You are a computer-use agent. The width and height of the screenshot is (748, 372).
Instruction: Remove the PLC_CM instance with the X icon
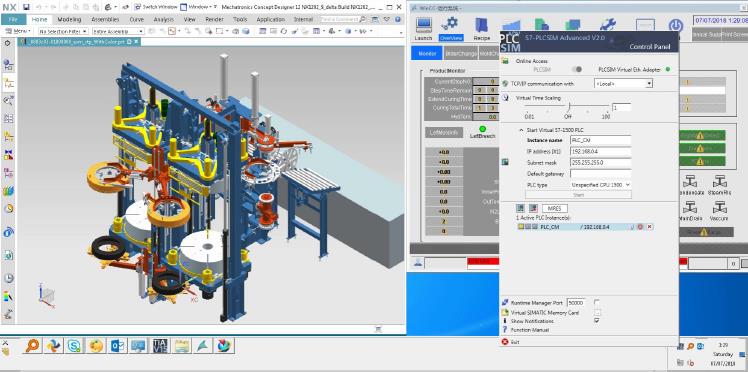[x=649, y=227]
